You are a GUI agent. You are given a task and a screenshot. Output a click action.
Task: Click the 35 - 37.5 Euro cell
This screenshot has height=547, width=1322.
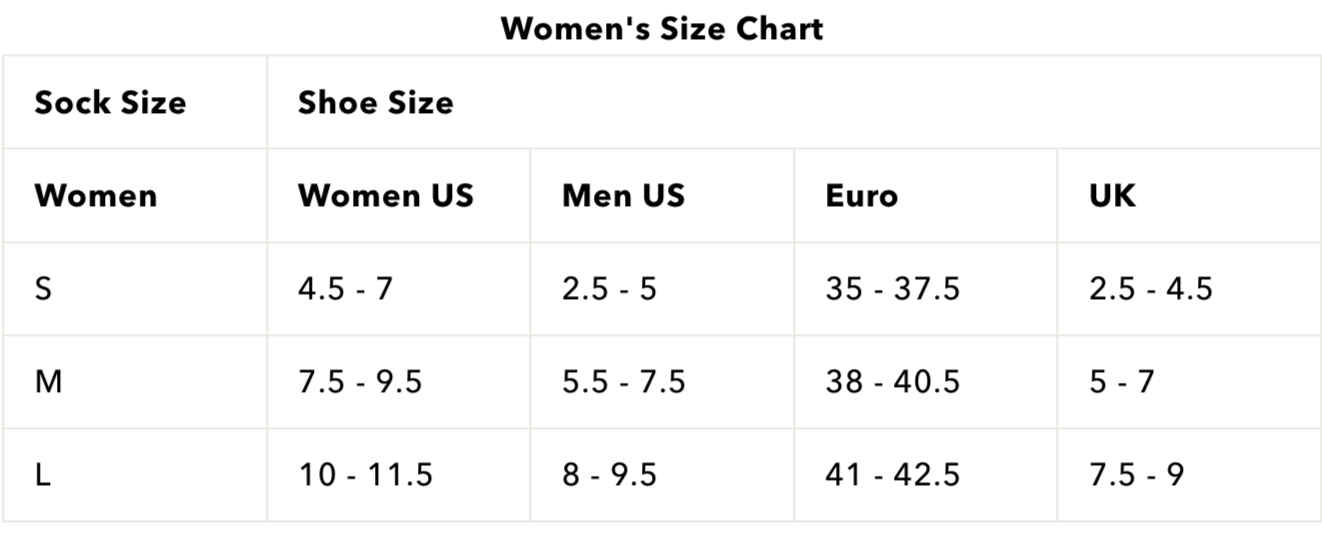892,289
